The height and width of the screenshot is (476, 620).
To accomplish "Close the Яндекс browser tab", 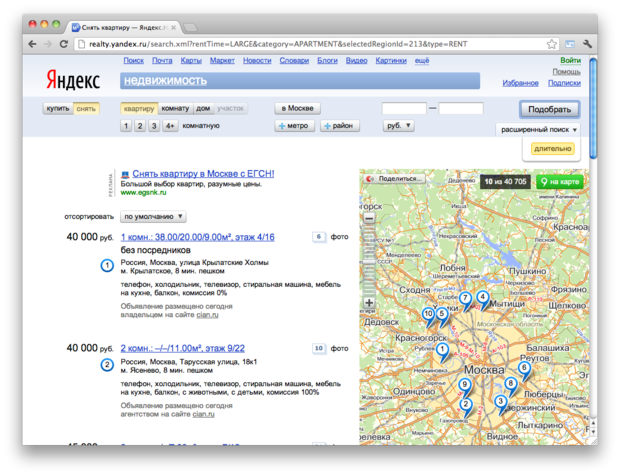I will (x=174, y=28).
